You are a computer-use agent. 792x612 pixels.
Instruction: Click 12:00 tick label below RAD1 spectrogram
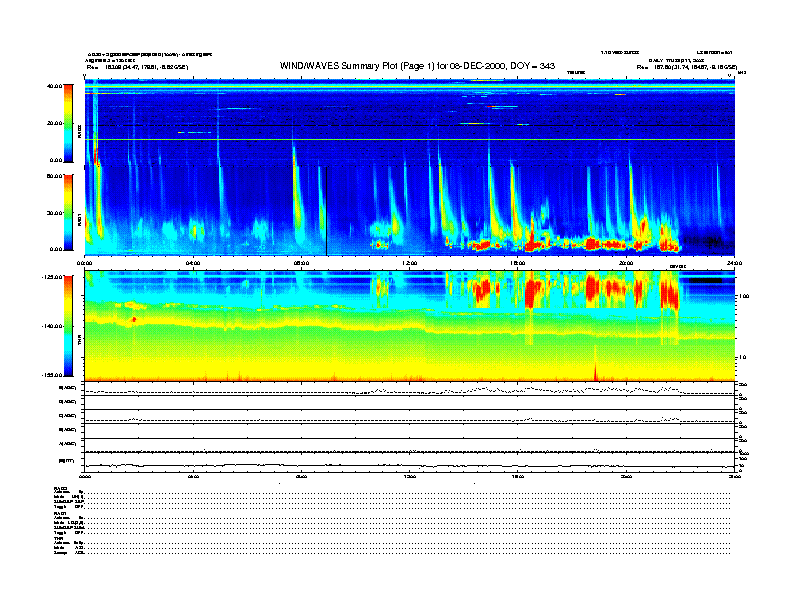coord(410,263)
